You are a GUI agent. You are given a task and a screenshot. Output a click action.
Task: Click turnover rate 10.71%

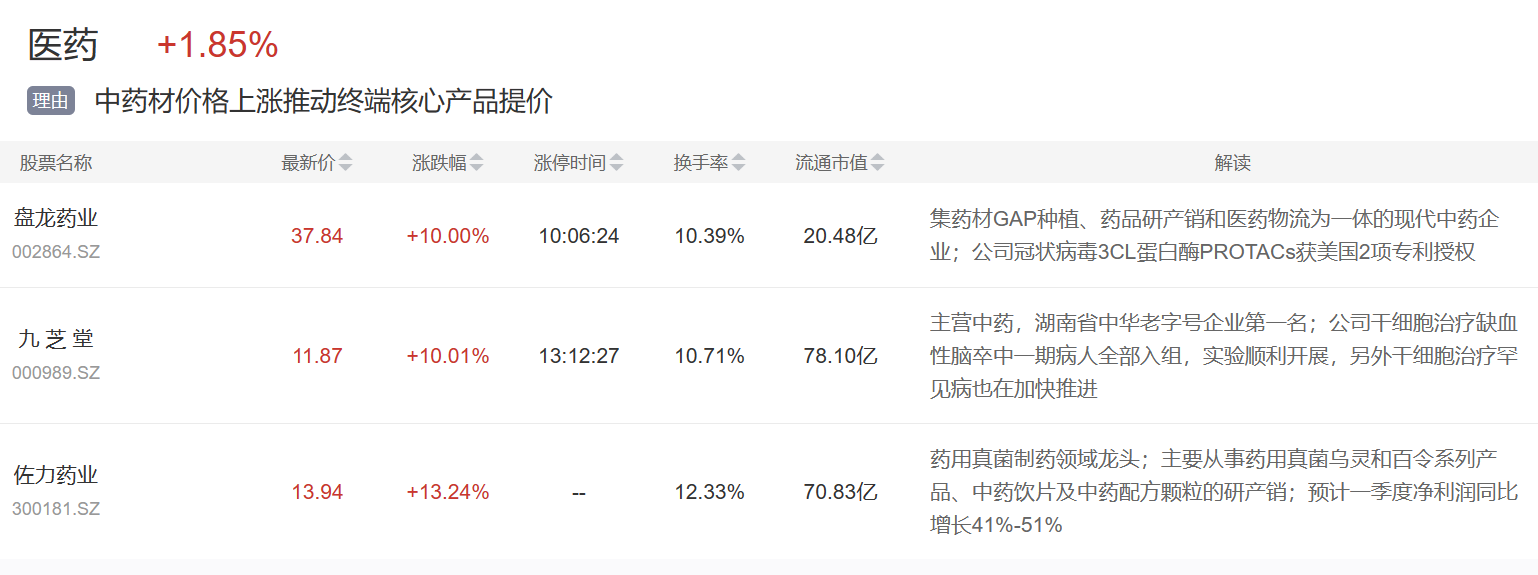point(710,356)
